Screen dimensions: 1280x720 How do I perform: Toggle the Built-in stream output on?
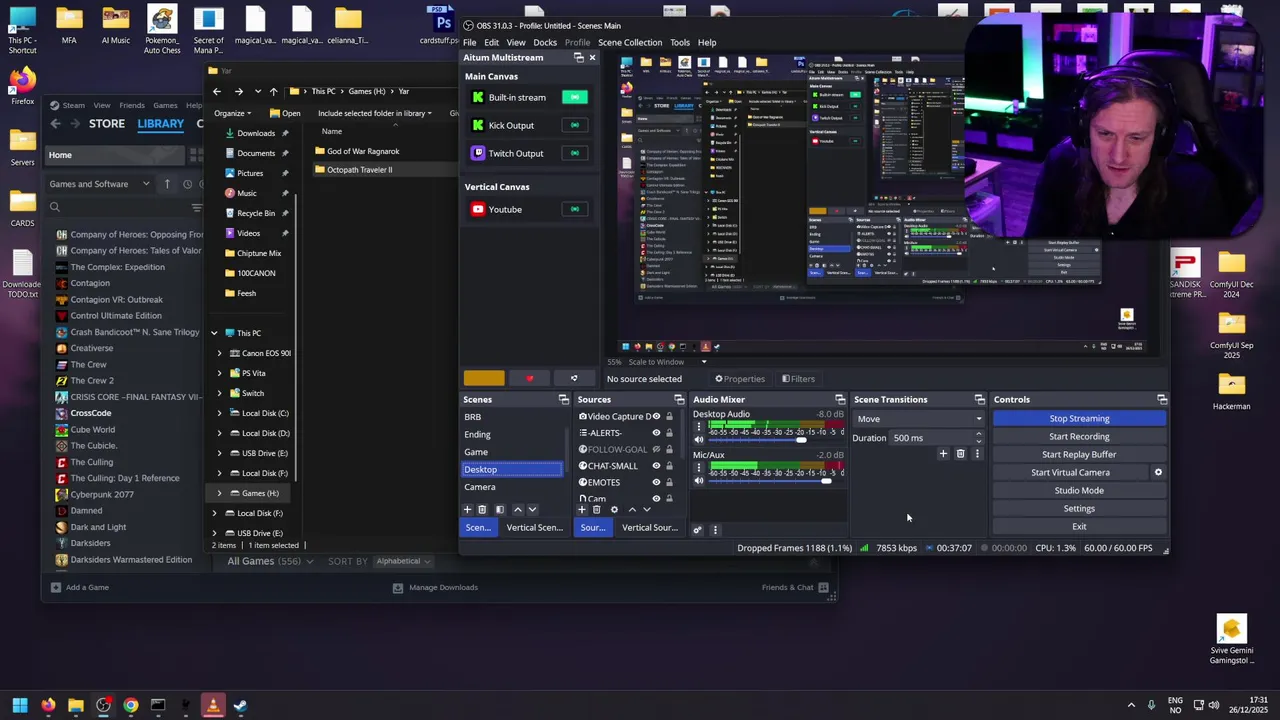[x=574, y=97]
